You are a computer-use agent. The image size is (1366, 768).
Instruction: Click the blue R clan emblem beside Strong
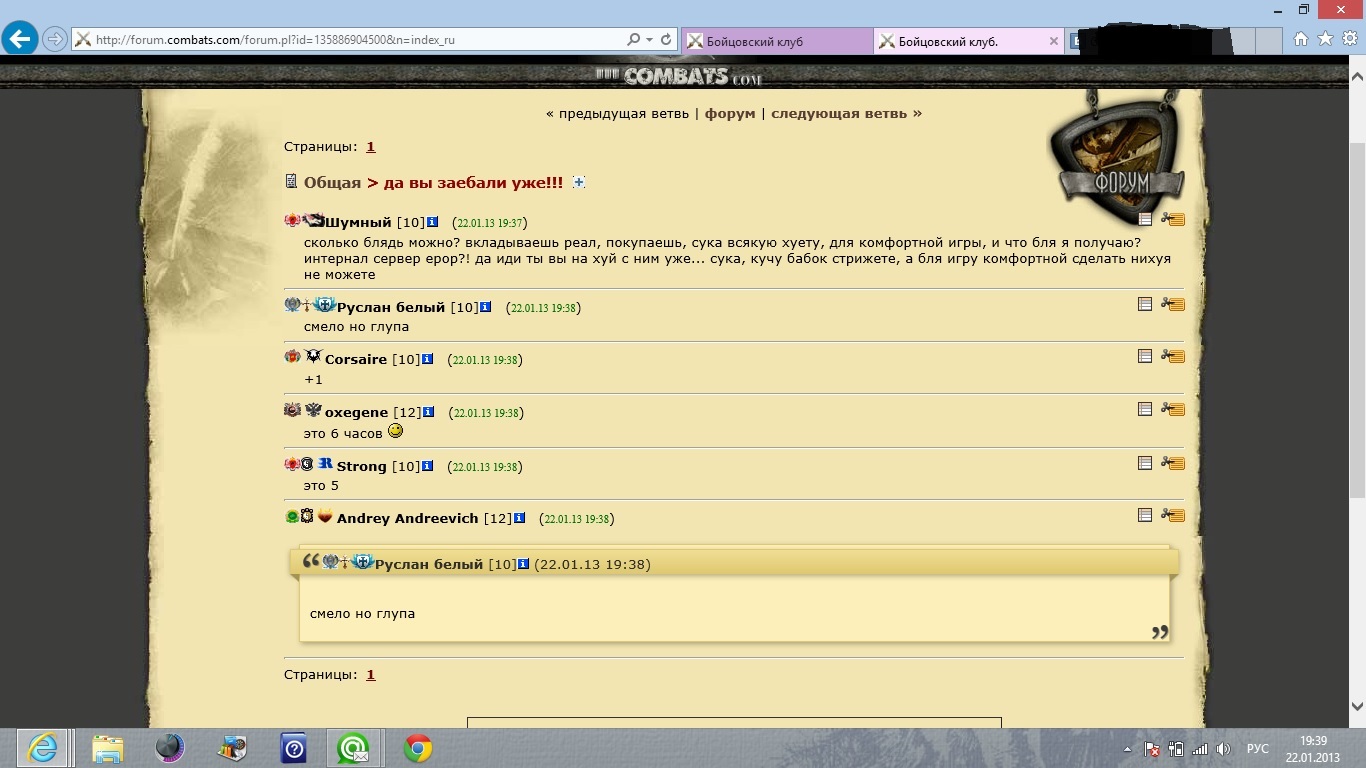pyautogui.click(x=325, y=464)
